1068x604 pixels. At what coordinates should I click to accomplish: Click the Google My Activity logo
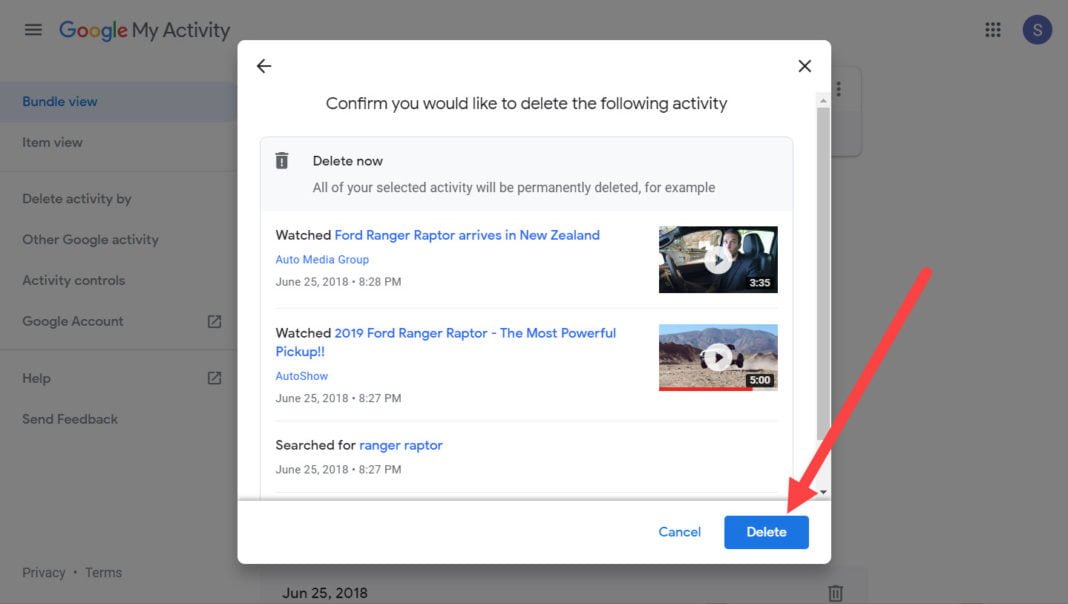[144, 31]
